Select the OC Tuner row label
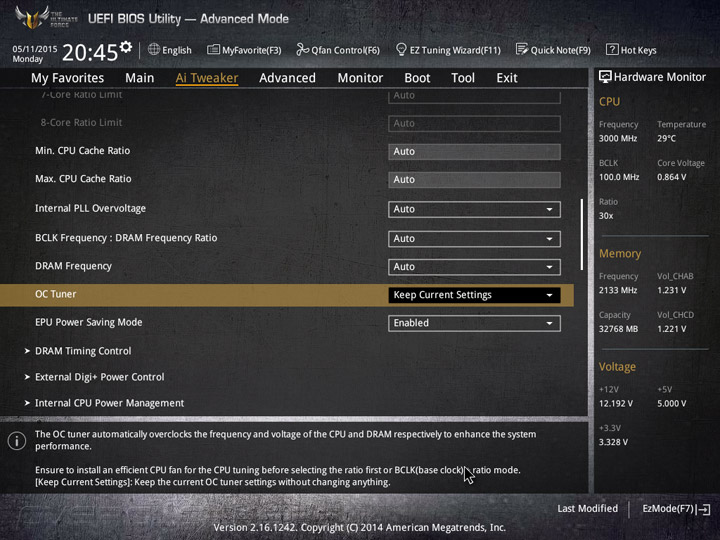 [x=56, y=294]
